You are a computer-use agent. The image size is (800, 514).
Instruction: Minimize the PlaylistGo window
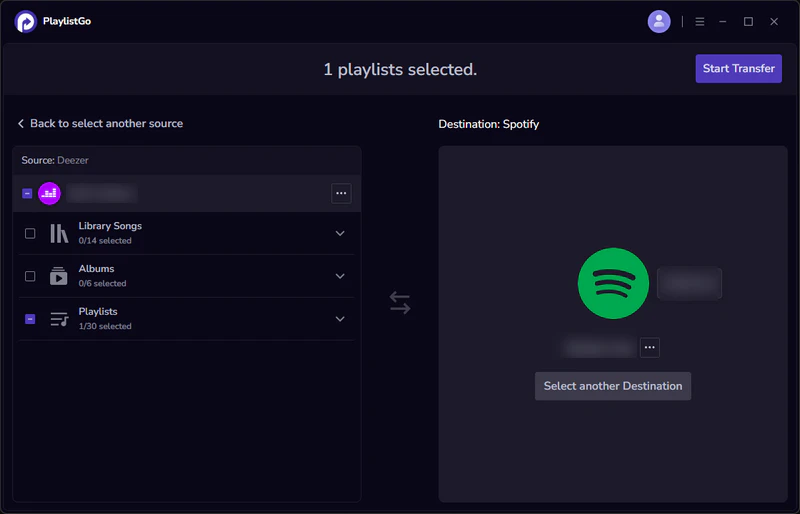pos(722,21)
